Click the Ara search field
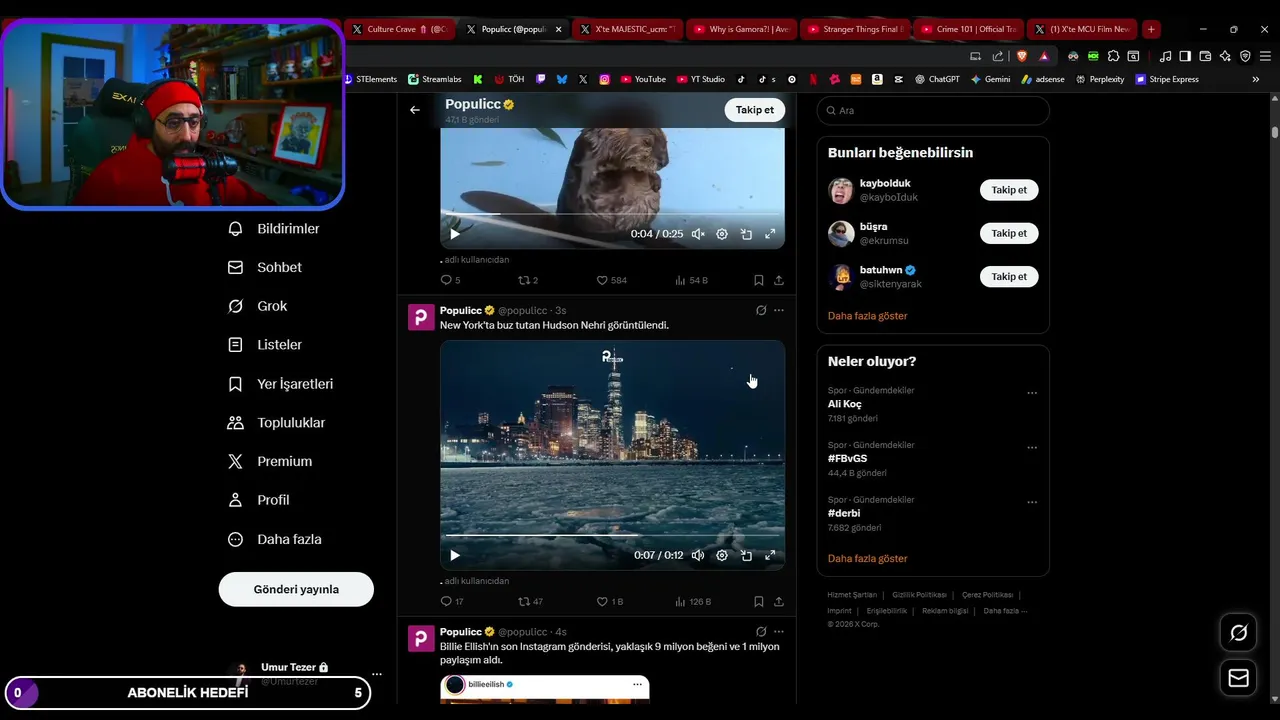This screenshot has height=720, width=1280. coord(933,110)
